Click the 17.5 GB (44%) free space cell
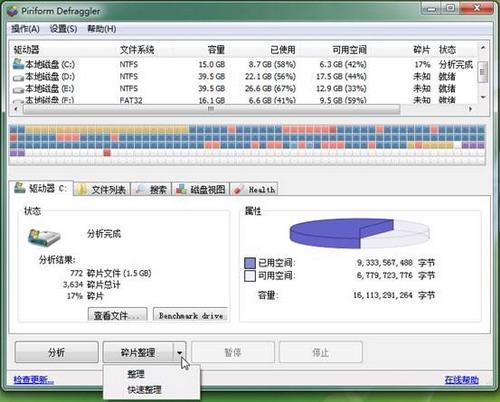500x402 pixels. coord(341,77)
